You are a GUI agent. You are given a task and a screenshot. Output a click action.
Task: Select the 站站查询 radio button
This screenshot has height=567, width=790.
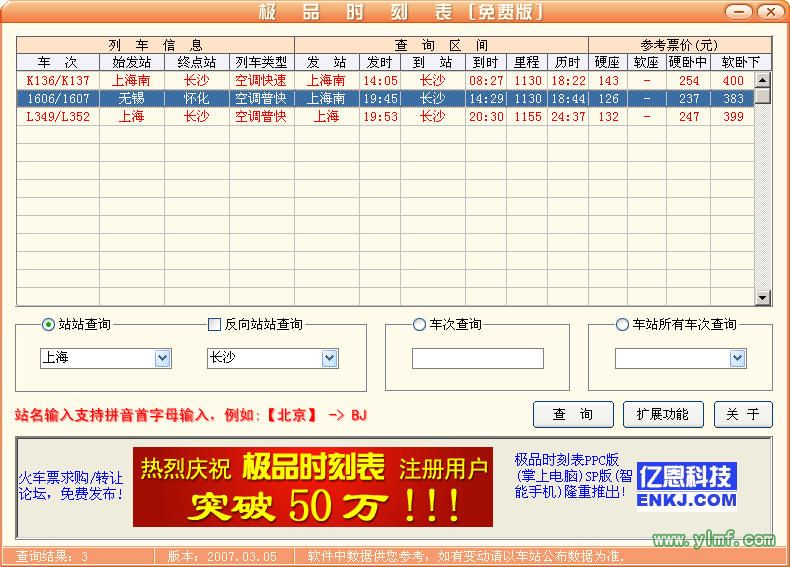pyautogui.click(x=48, y=325)
